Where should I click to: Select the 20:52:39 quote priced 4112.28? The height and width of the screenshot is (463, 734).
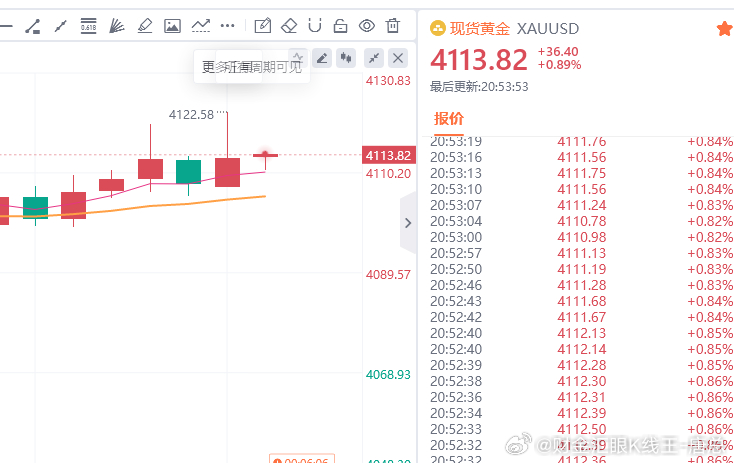click(x=581, y=365)
